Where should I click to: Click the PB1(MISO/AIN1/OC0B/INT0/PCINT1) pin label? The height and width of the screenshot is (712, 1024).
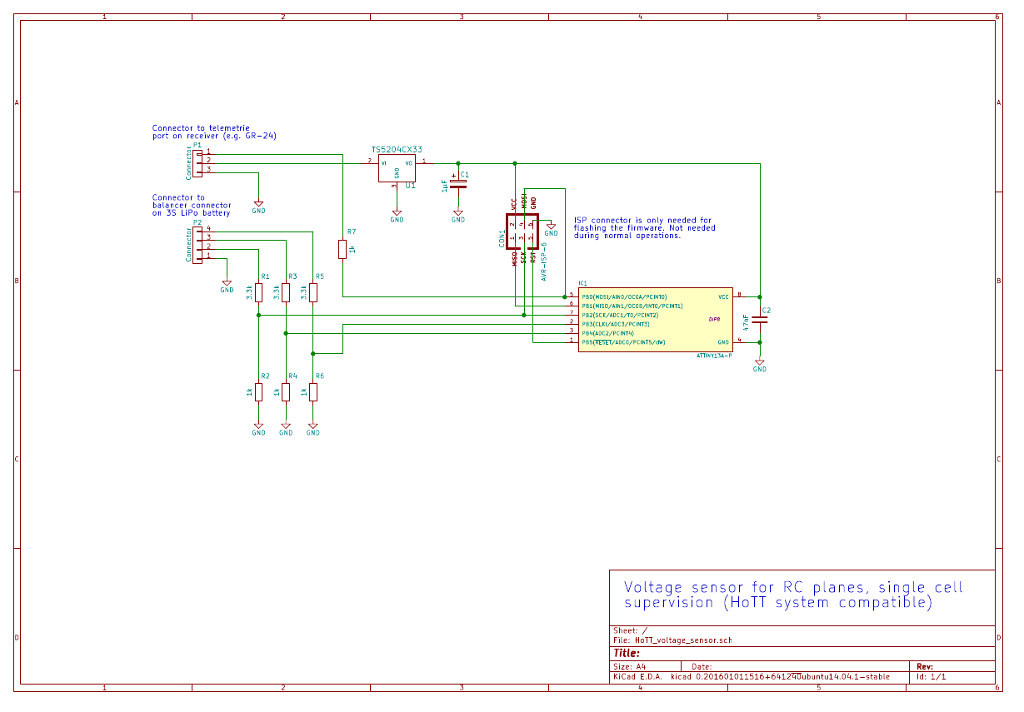pos(632,306)
